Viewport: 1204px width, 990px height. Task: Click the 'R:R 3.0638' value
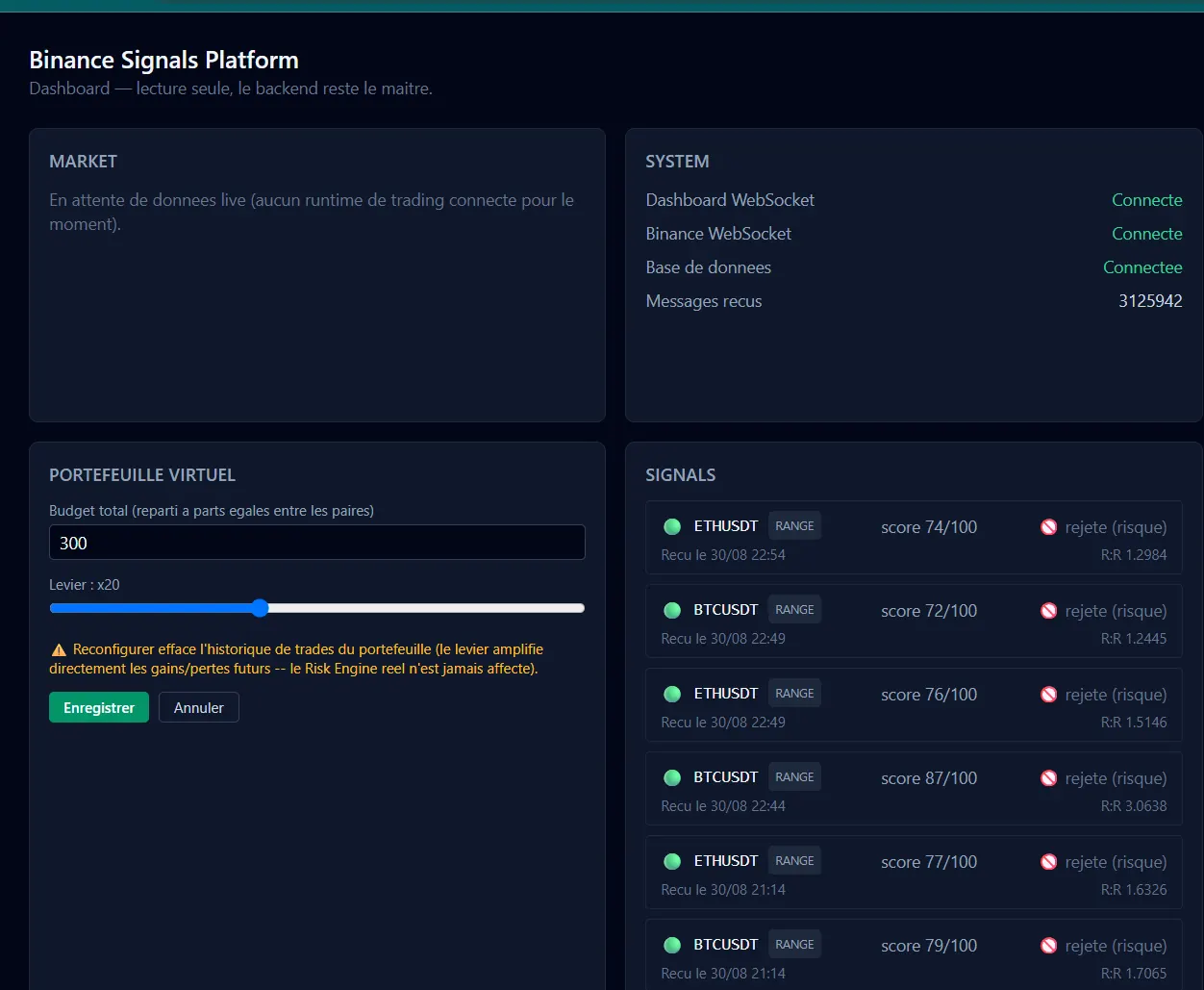pyautogui.click(x=1134, y=806)
